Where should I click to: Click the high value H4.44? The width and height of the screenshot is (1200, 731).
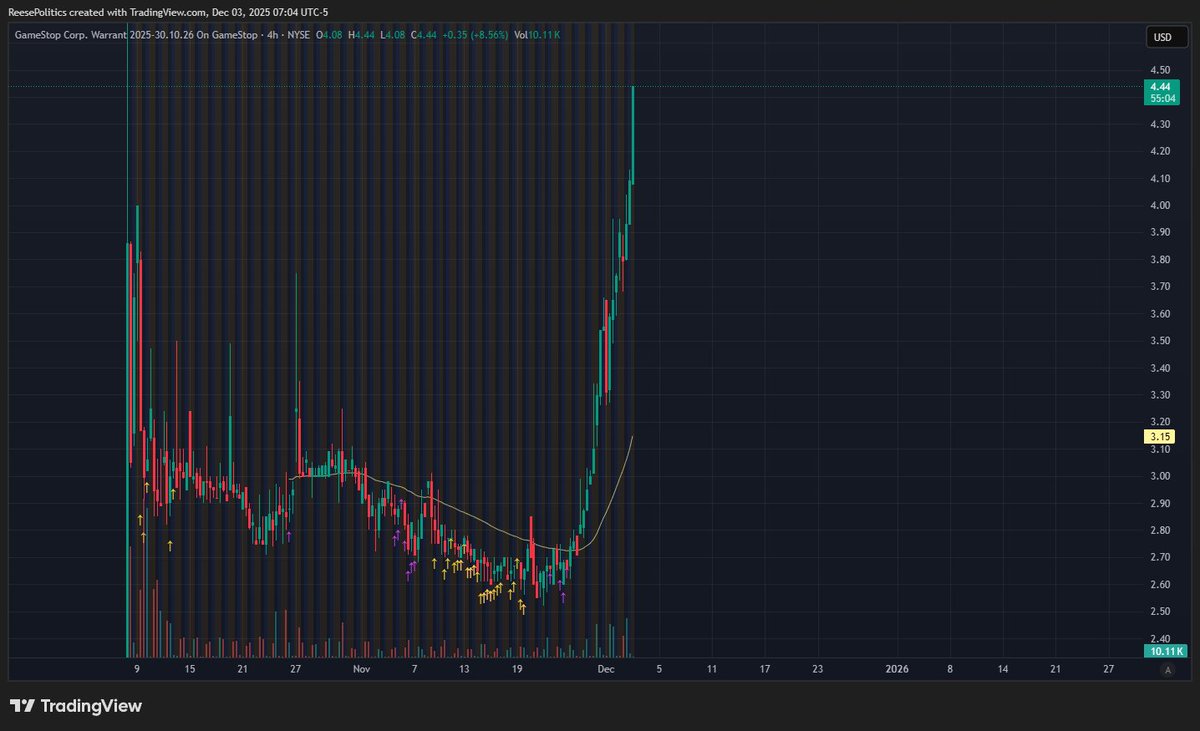362,35
